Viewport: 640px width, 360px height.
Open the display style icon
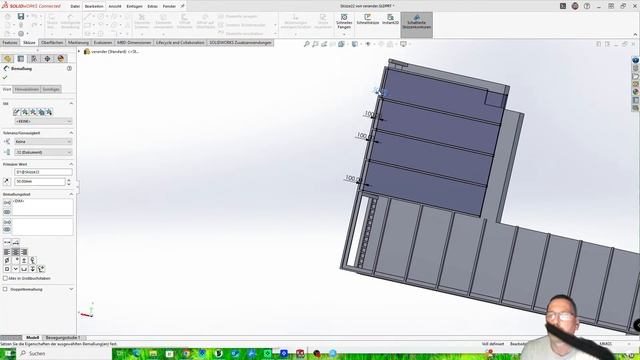click(355, 44)
